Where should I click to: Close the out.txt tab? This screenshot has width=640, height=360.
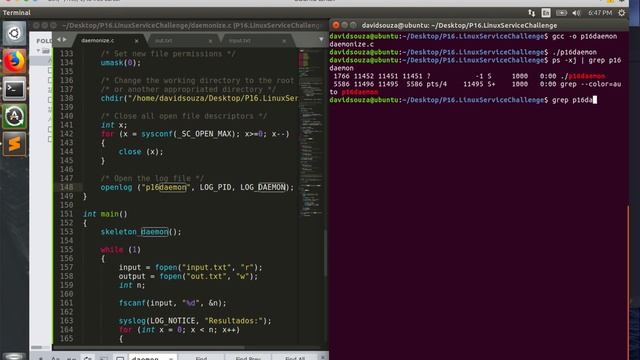coord(210,41)
